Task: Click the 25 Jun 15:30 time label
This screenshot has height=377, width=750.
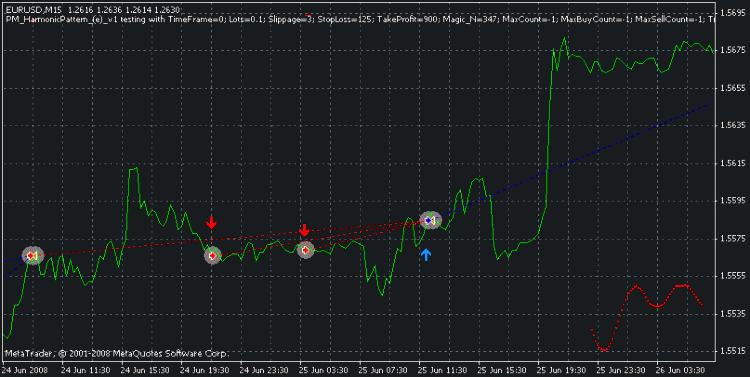Action: click(502, 370)
